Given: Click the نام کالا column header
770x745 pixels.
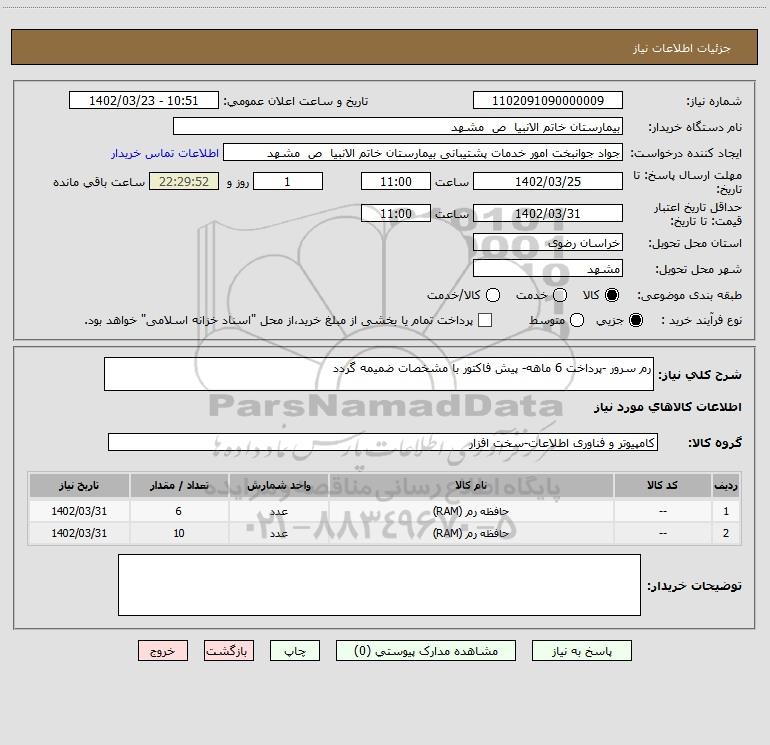Looking at the screenshot, I should pyautogui.click(x=470, y=486).
